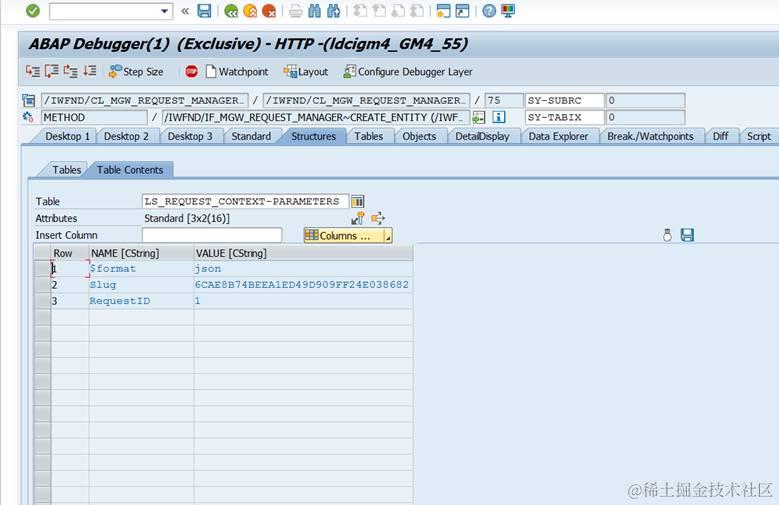Click the Execute step-over debugger icon
The image size is (779, 505).
pos(52,71)
